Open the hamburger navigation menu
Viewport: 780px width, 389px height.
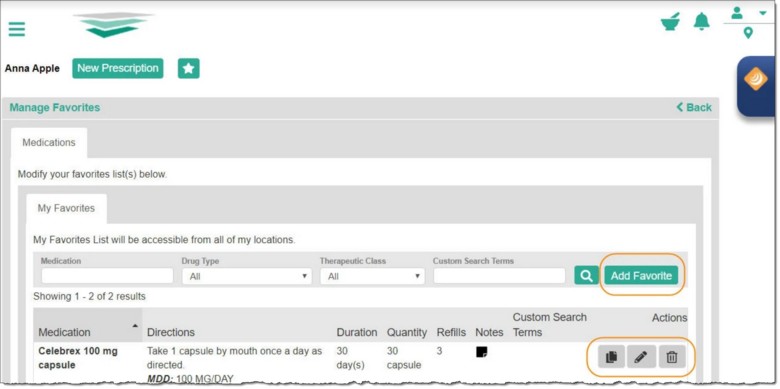tap(16, 29)
